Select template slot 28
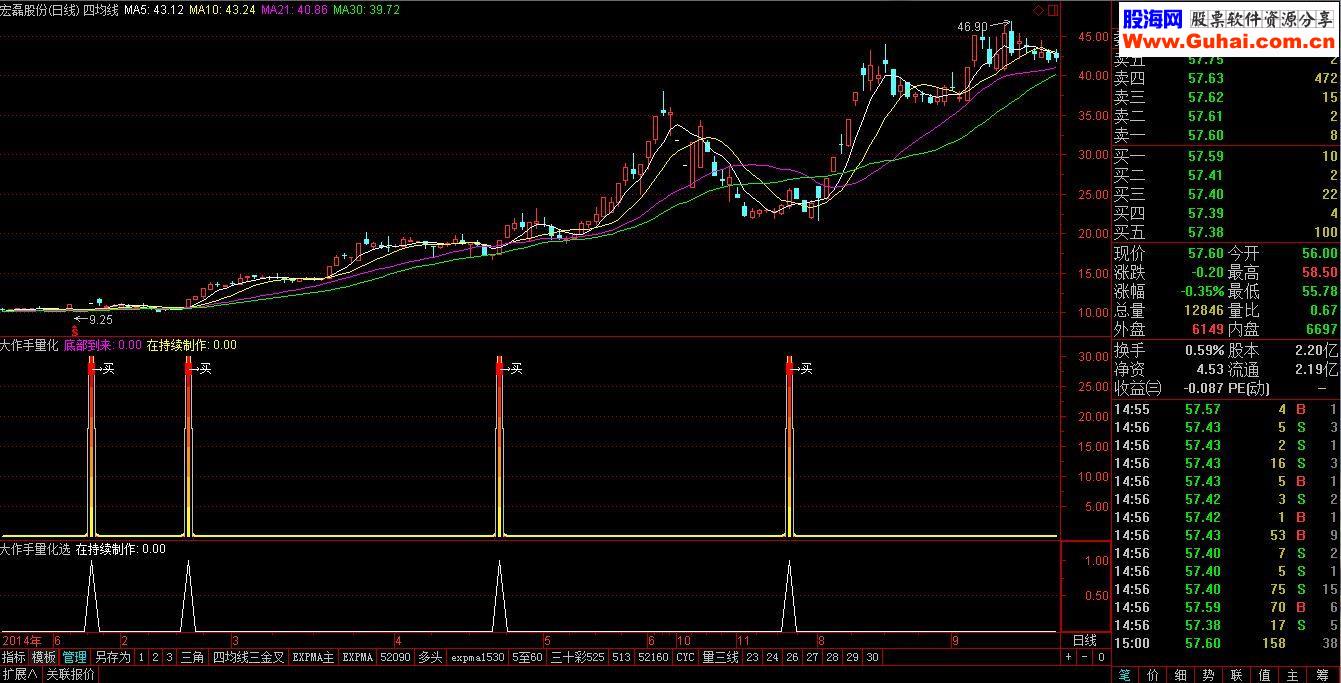The image size is (1341, 683). tap(832, 657)
